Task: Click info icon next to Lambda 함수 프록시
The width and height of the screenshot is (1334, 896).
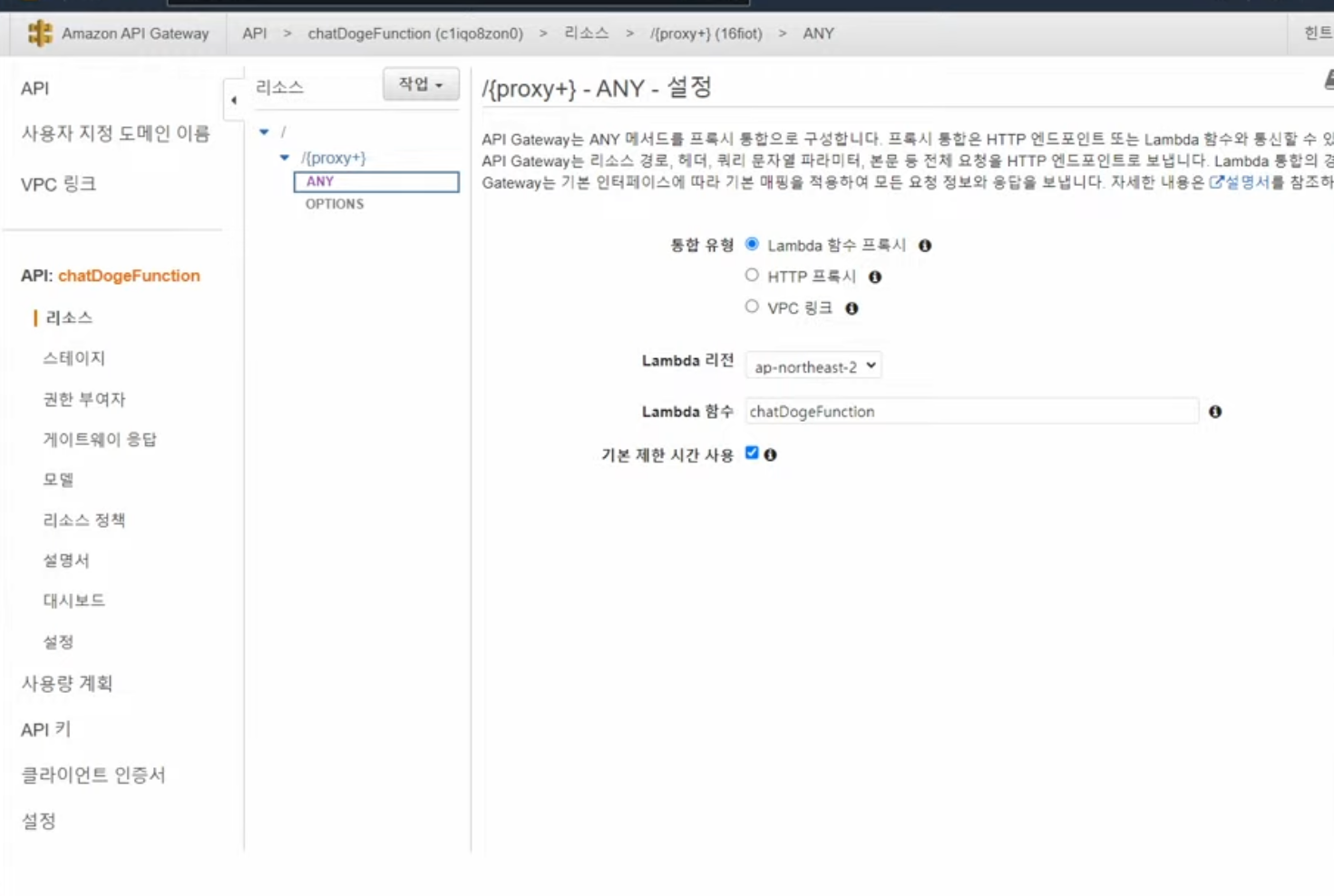Action: coord(925,246)
